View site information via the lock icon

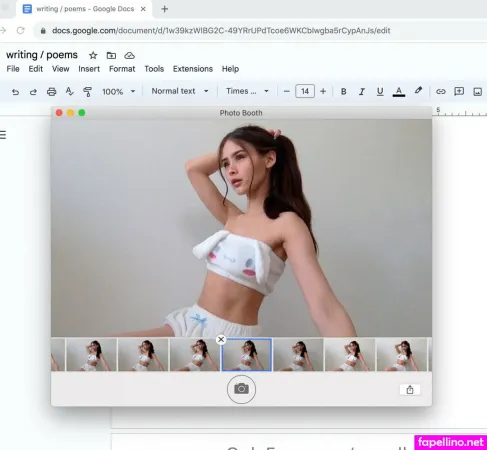(x=43, y=31)
